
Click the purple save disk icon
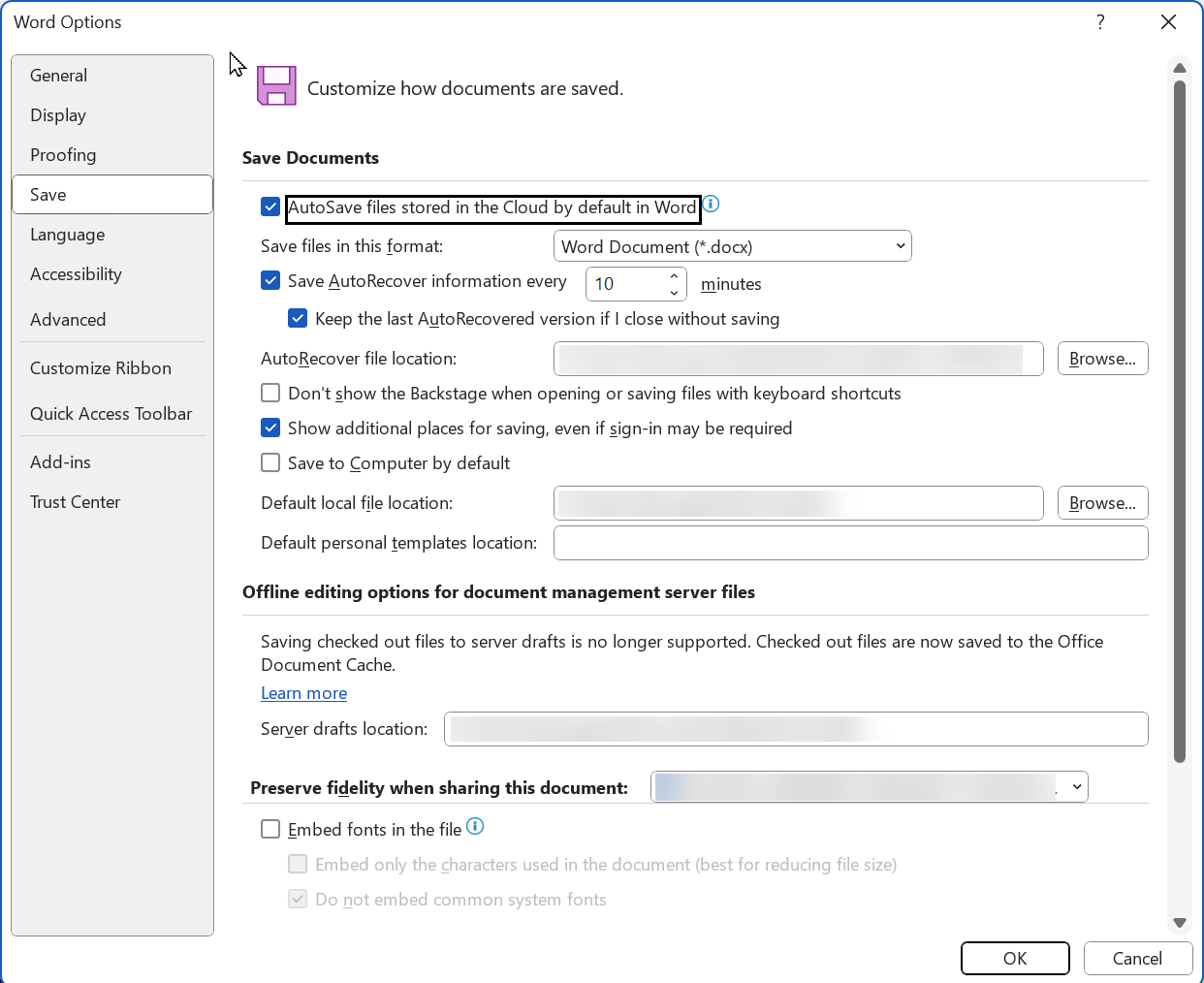[x=276, y=85]
